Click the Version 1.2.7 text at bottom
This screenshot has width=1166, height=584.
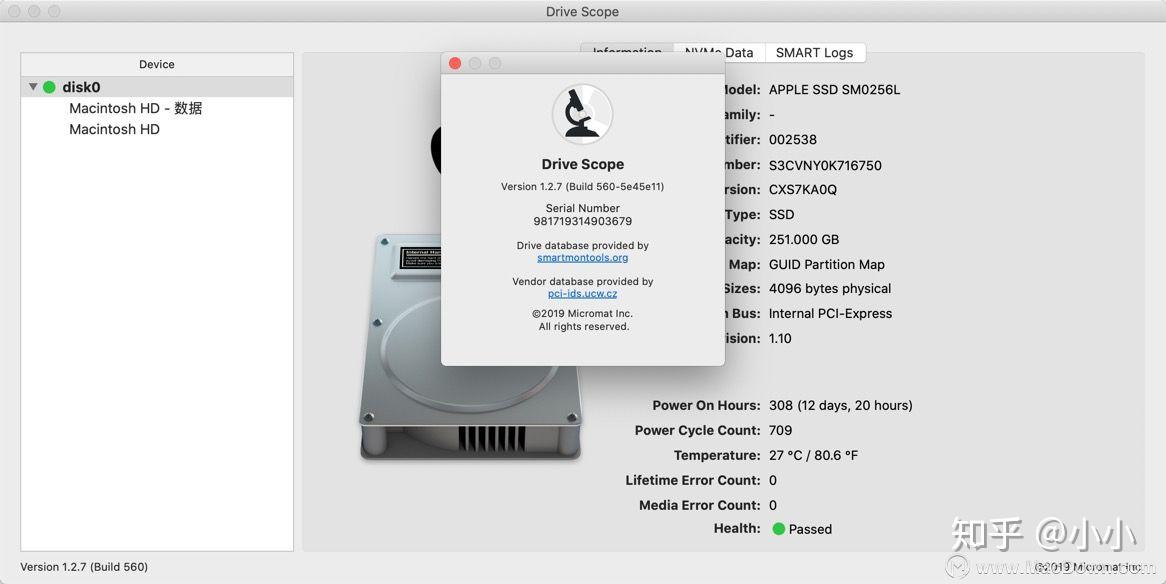point(84,566)
